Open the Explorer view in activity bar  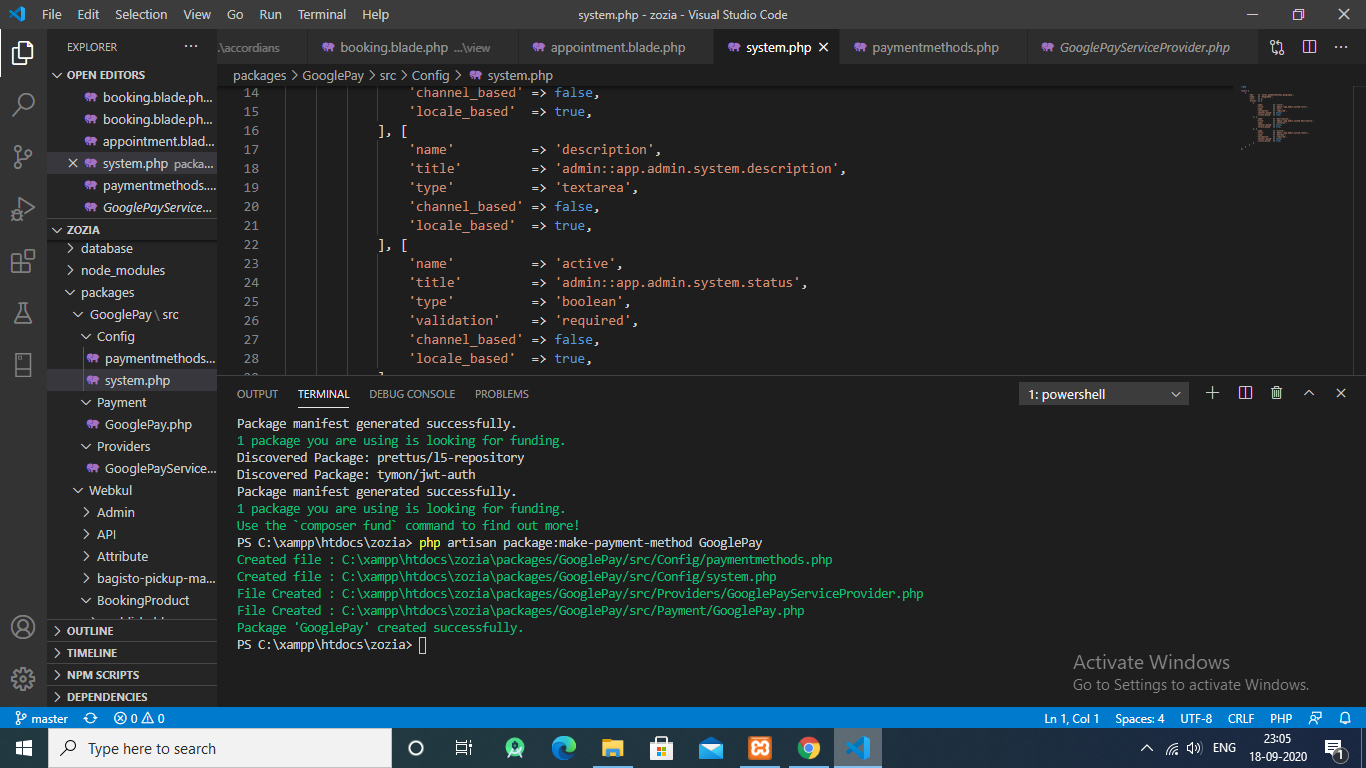click(x=23, y=52)
